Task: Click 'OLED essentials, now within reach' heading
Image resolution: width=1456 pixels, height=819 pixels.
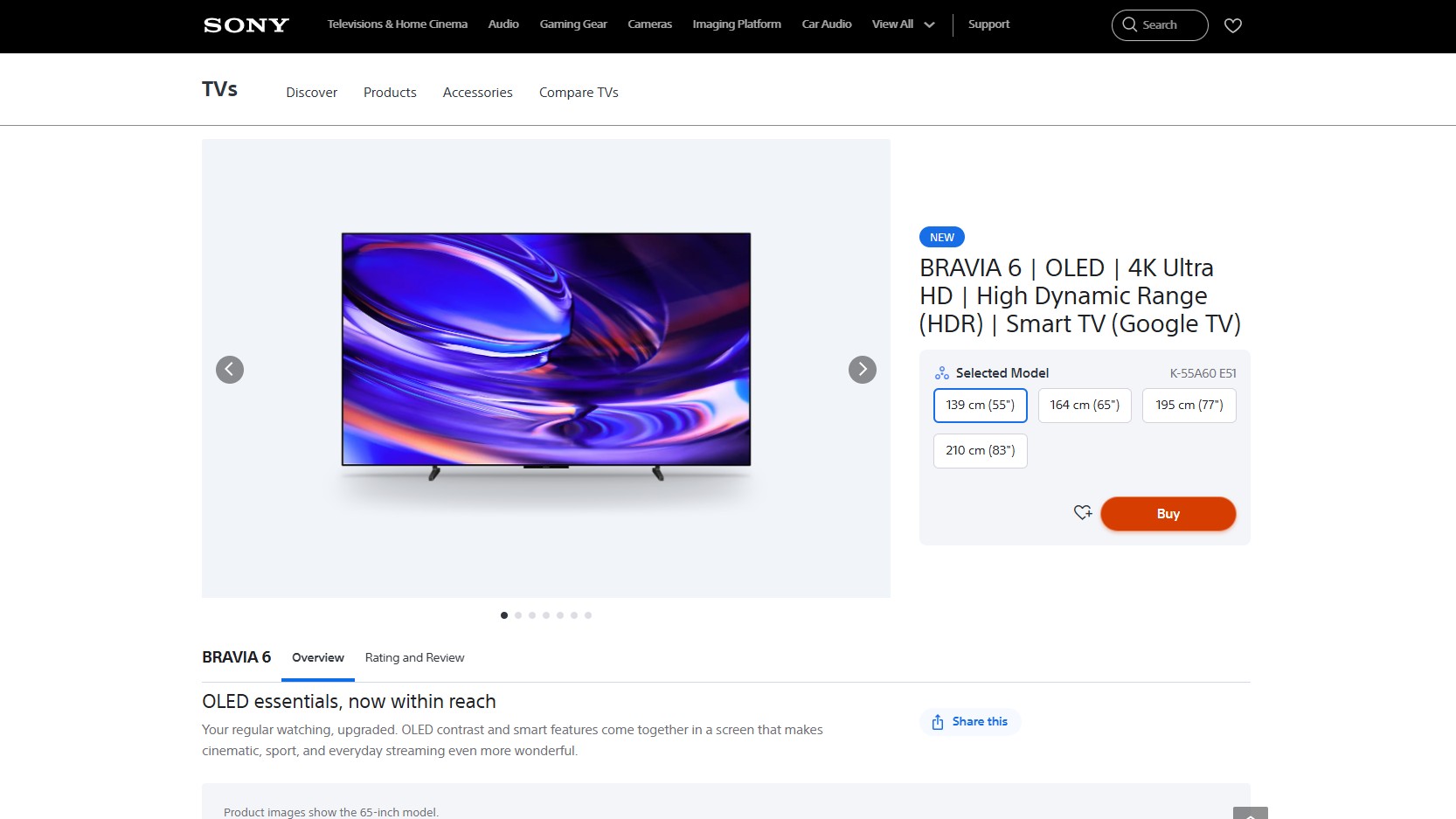Action: [349, 702]
